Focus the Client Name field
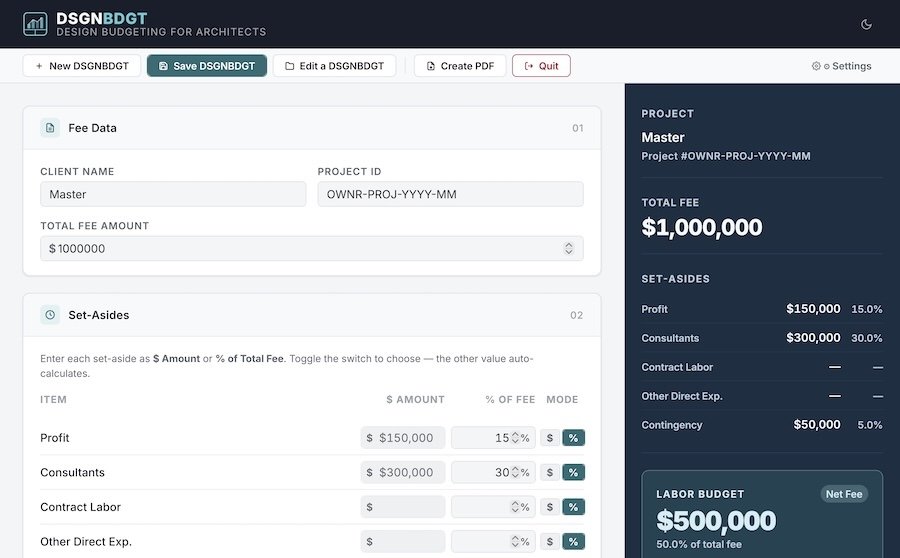This screenshot has height=558, width=900. click(173, 194)
